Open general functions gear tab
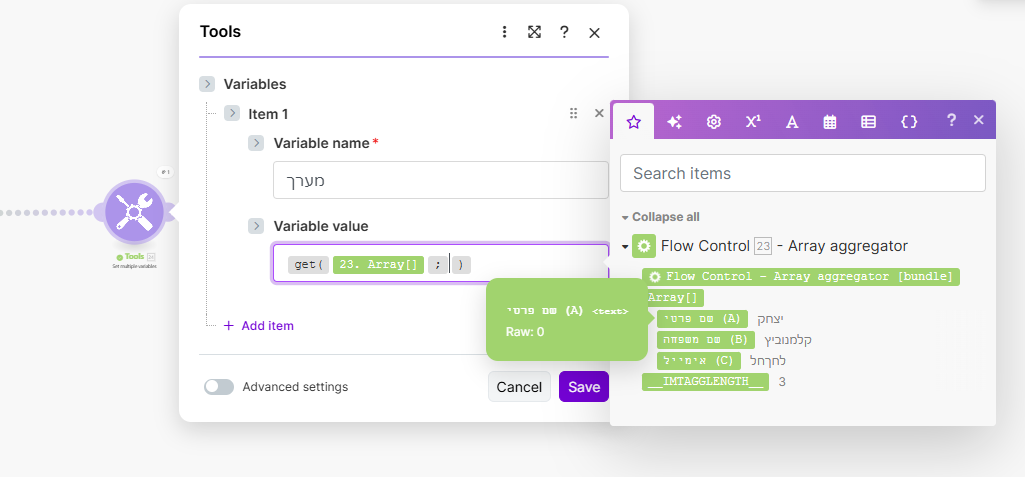The image size is (1025, 477). point(714,121)
